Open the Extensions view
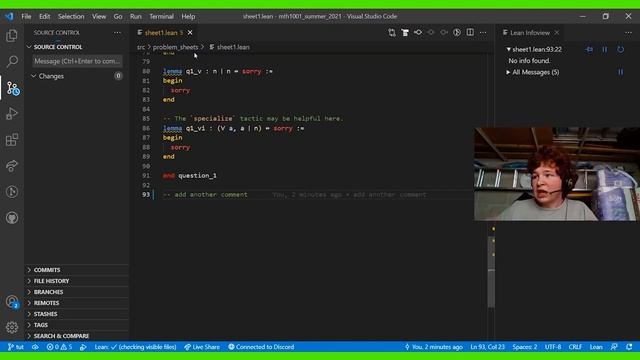 tap(12, 140)
